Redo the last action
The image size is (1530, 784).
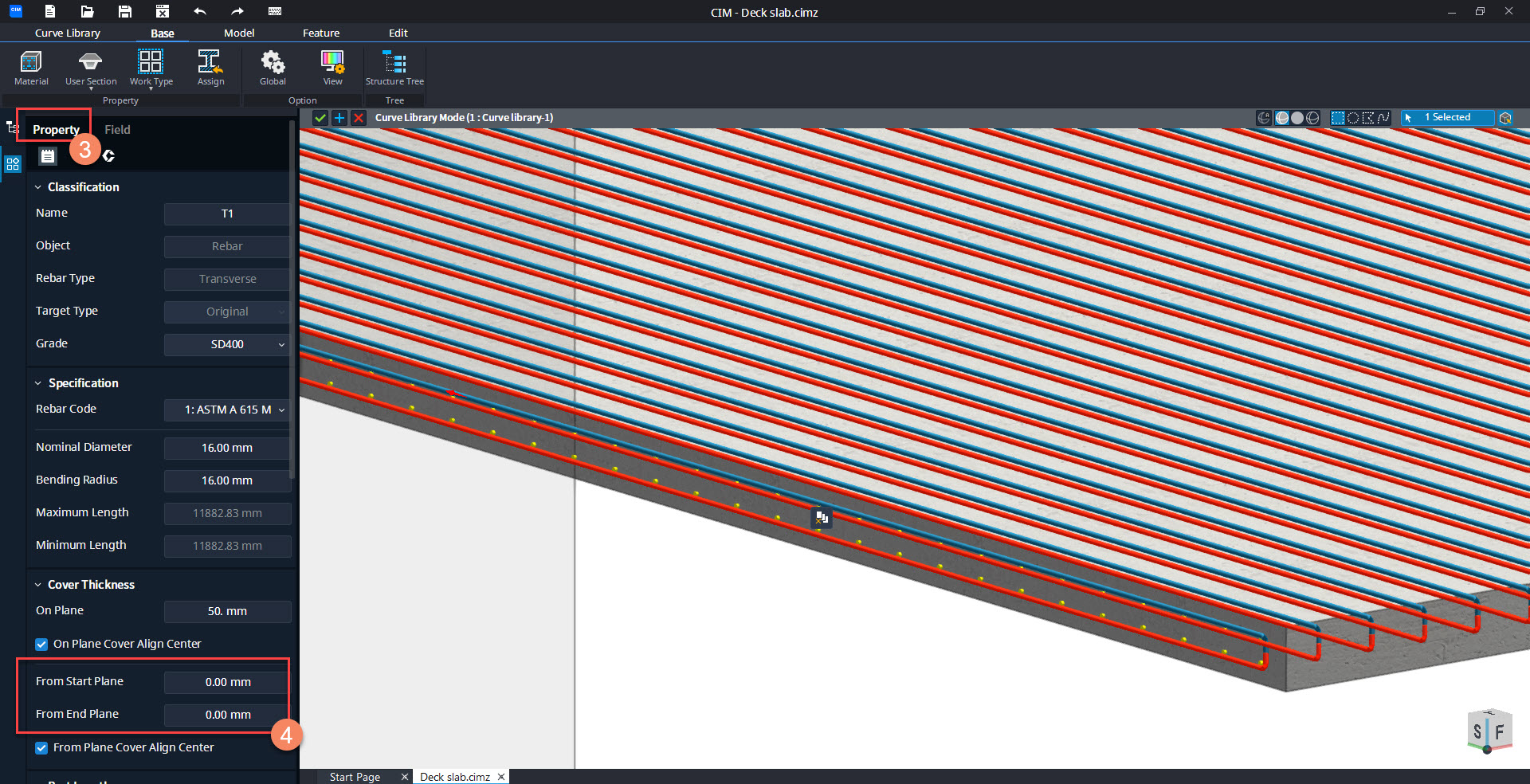tap(237, 11)
